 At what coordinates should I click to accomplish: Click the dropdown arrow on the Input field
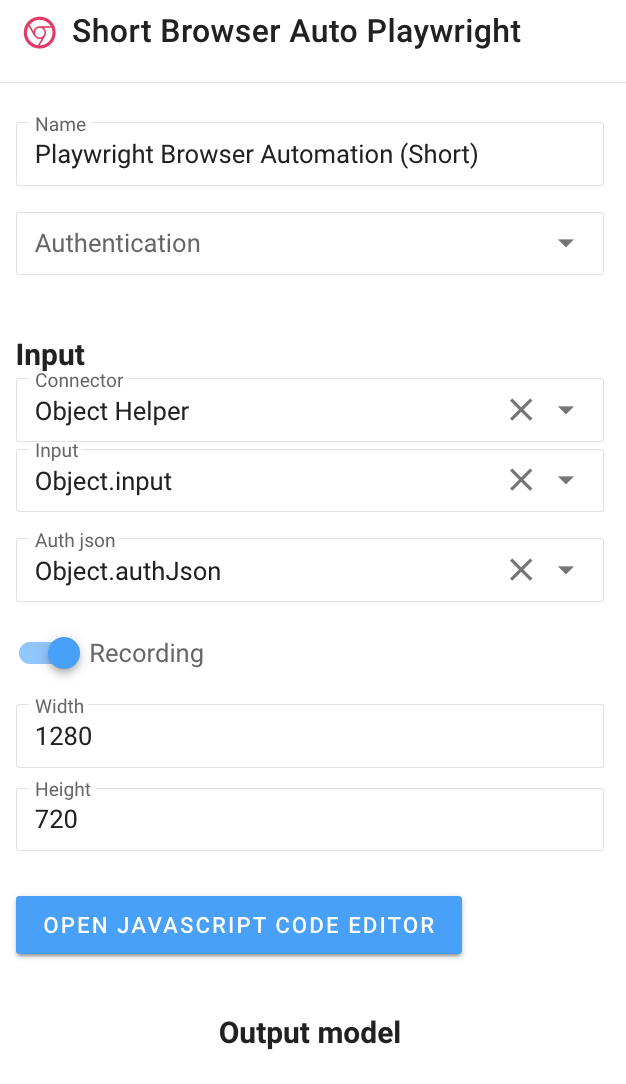(566, 480)
